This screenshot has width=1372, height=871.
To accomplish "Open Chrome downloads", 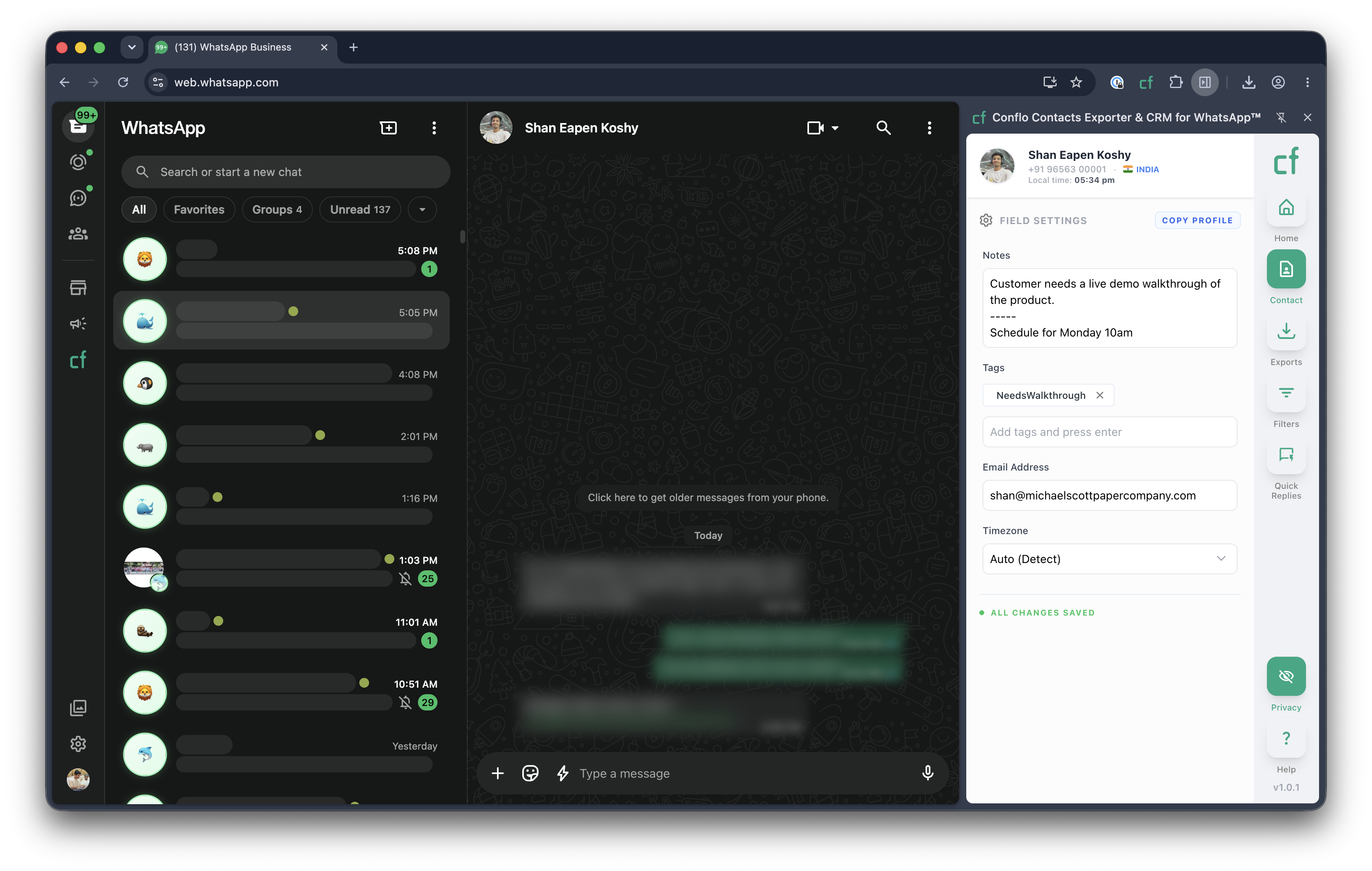I will [x=1248, y=83].
